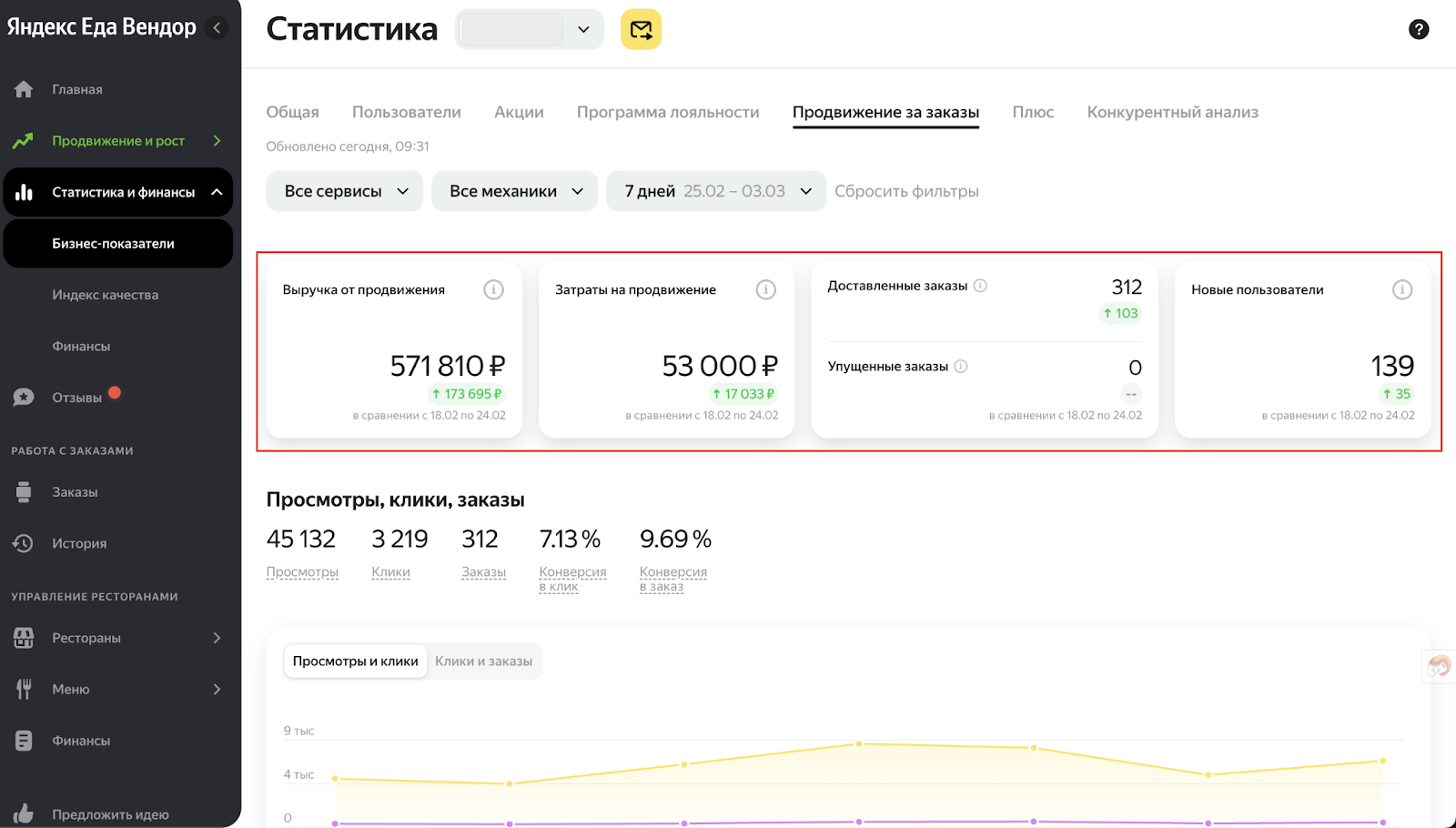Screen dimensions: 1456x828
Task: Open the restaurant selector next to Статистика
Action: (529, 29)
